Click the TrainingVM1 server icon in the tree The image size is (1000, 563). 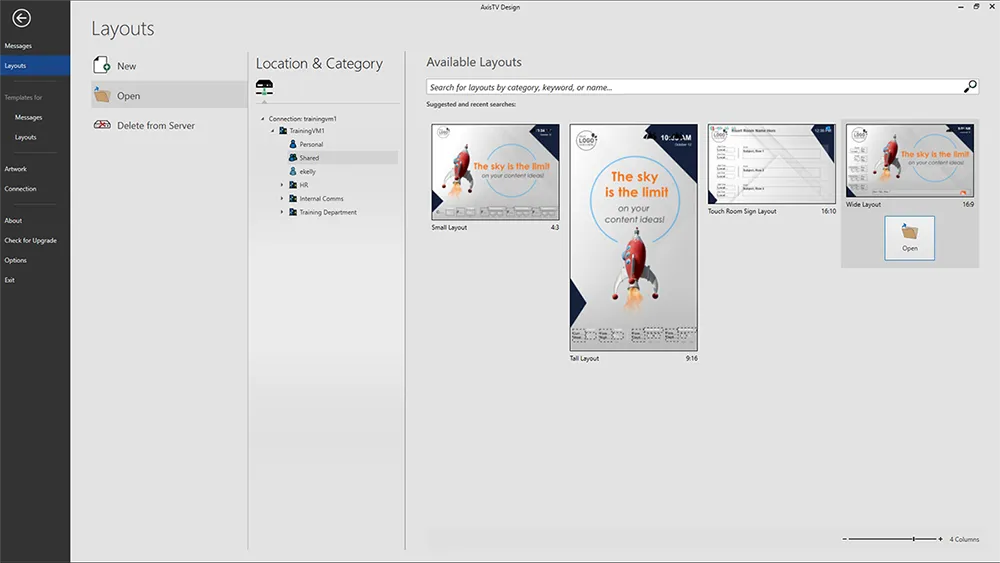(x=283, y=131)
